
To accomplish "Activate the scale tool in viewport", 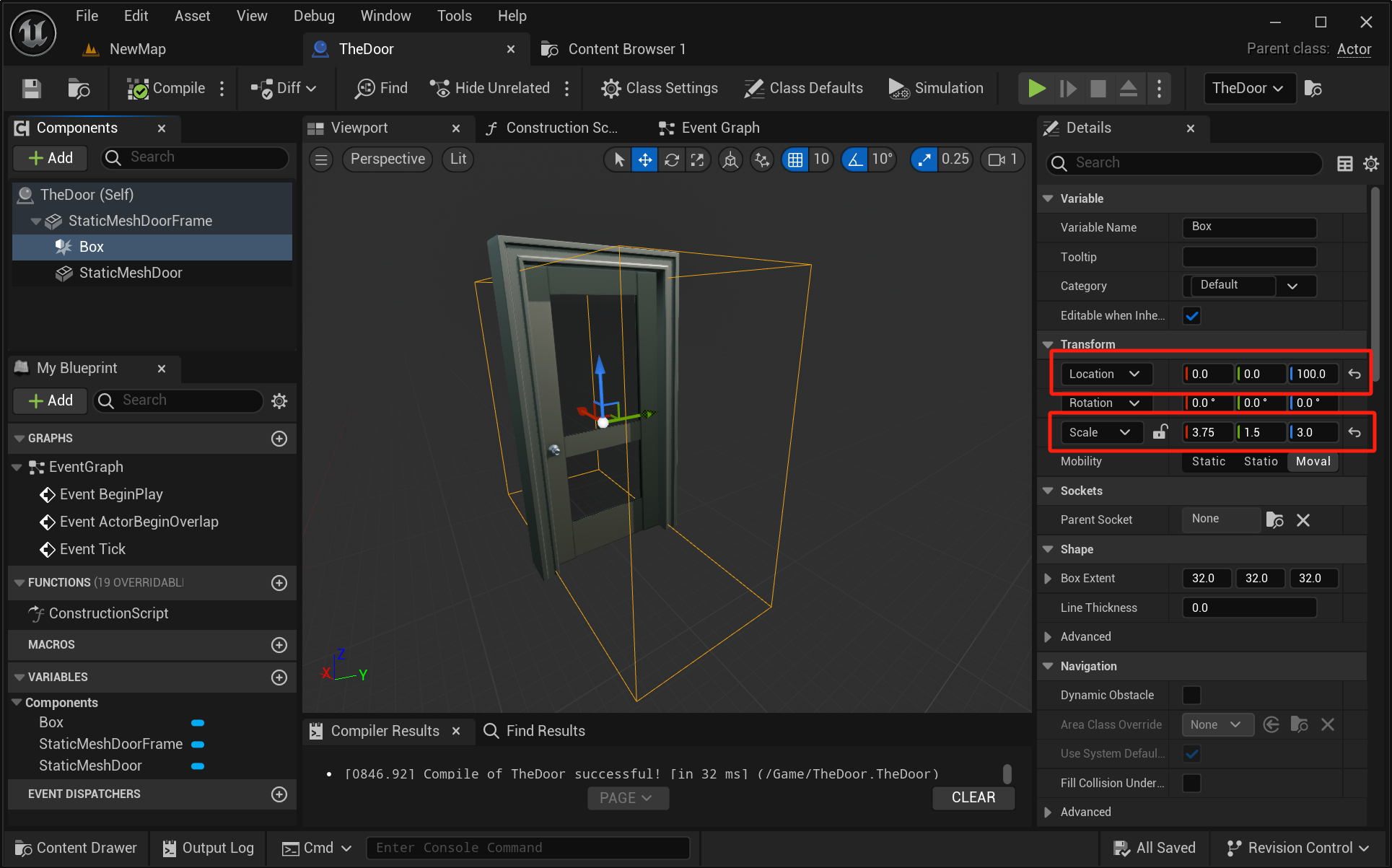I will 697,159.
